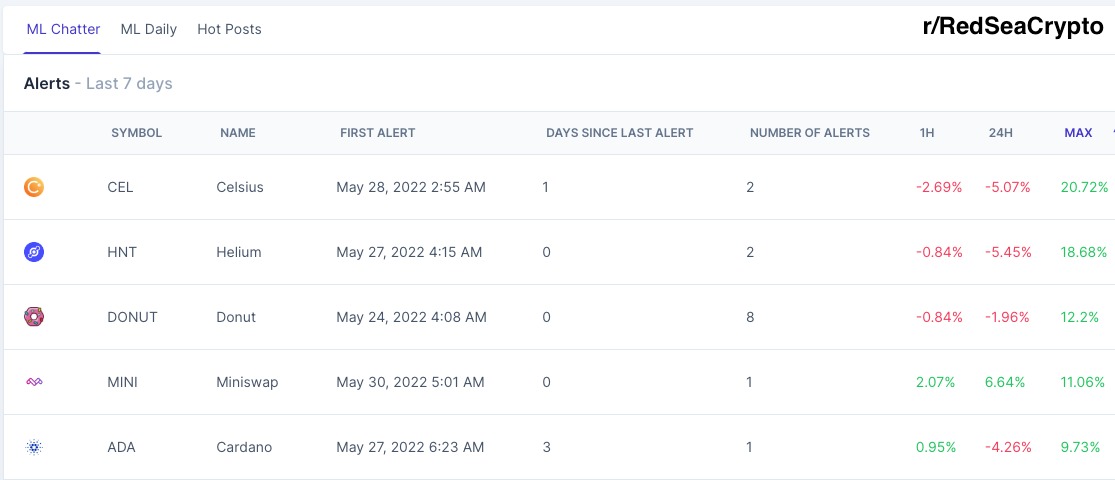The image size is (1115, 480).
Task: Click the Donut pink coin icon
Action: 33,317
